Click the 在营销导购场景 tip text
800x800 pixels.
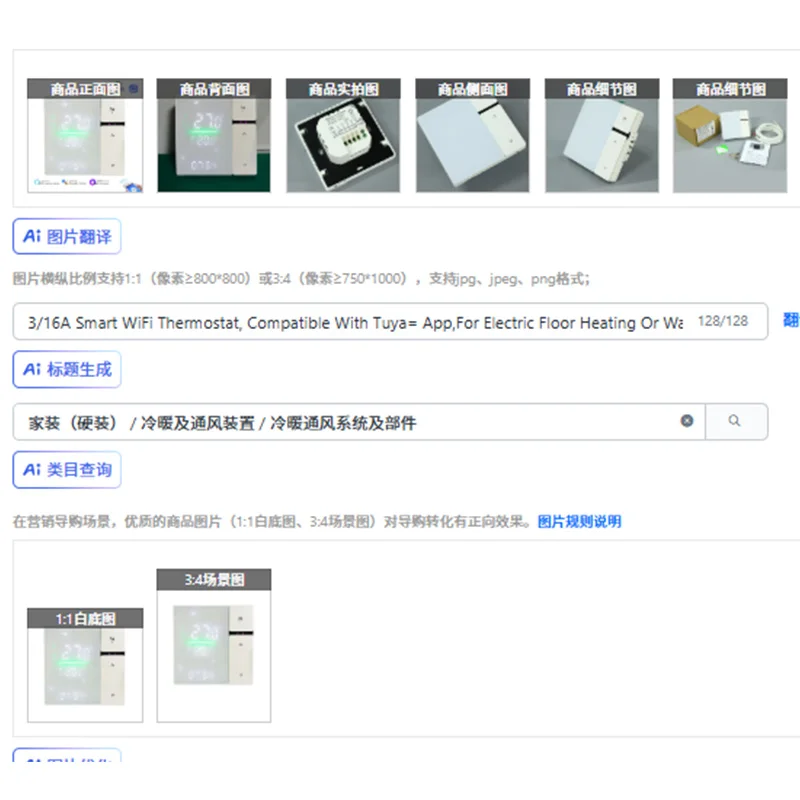(x=273, y=521)
